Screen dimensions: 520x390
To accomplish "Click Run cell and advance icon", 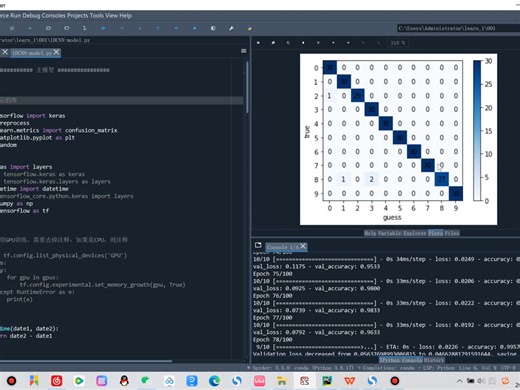I will (x=67, y=28).
